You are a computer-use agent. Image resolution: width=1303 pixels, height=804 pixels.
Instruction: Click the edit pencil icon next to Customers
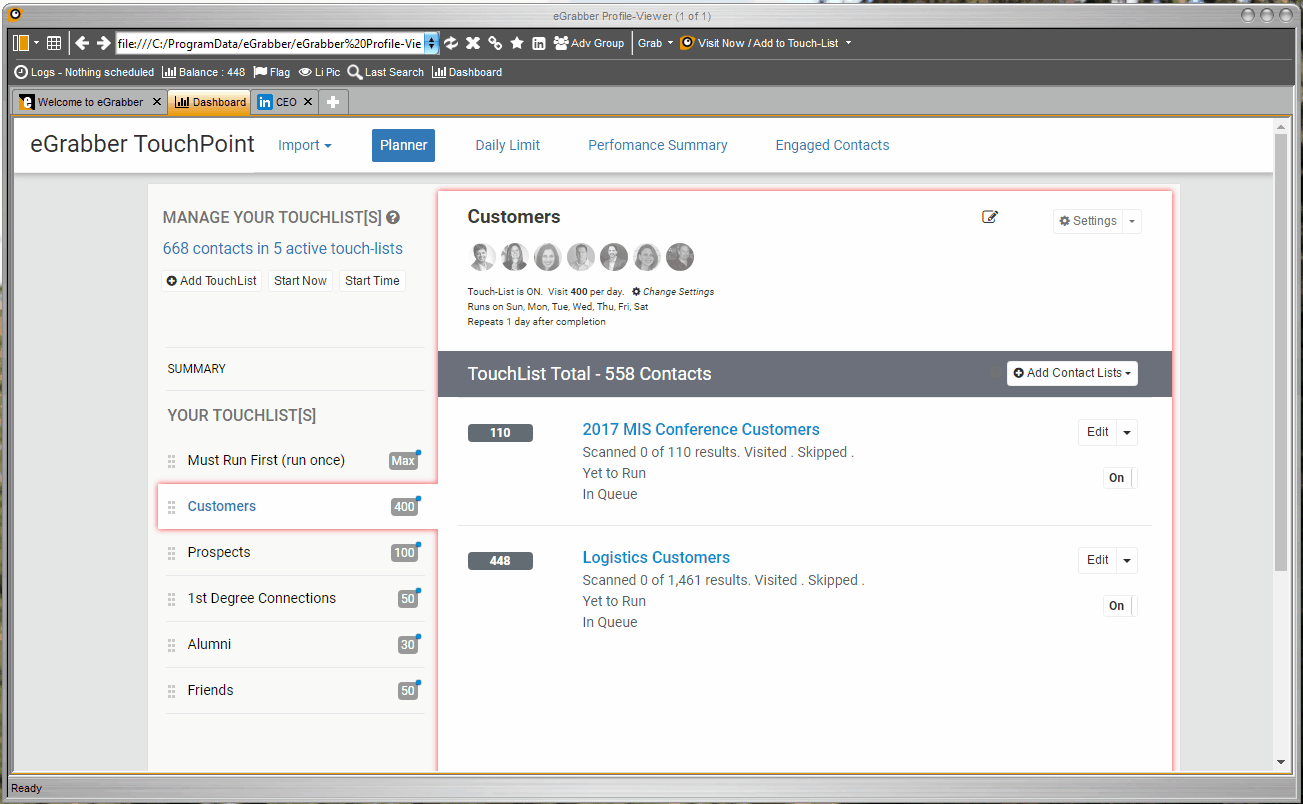pyautogui.click(x=990, y=217)
